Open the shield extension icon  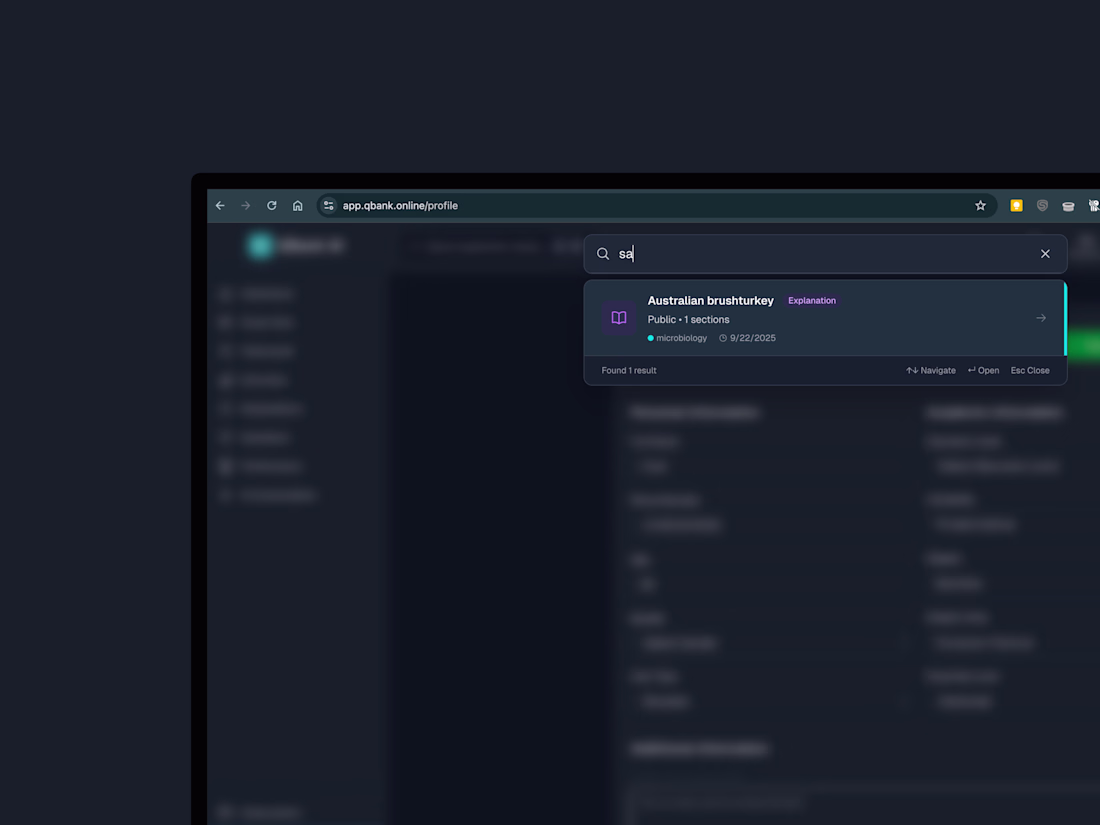[1042, 206]
